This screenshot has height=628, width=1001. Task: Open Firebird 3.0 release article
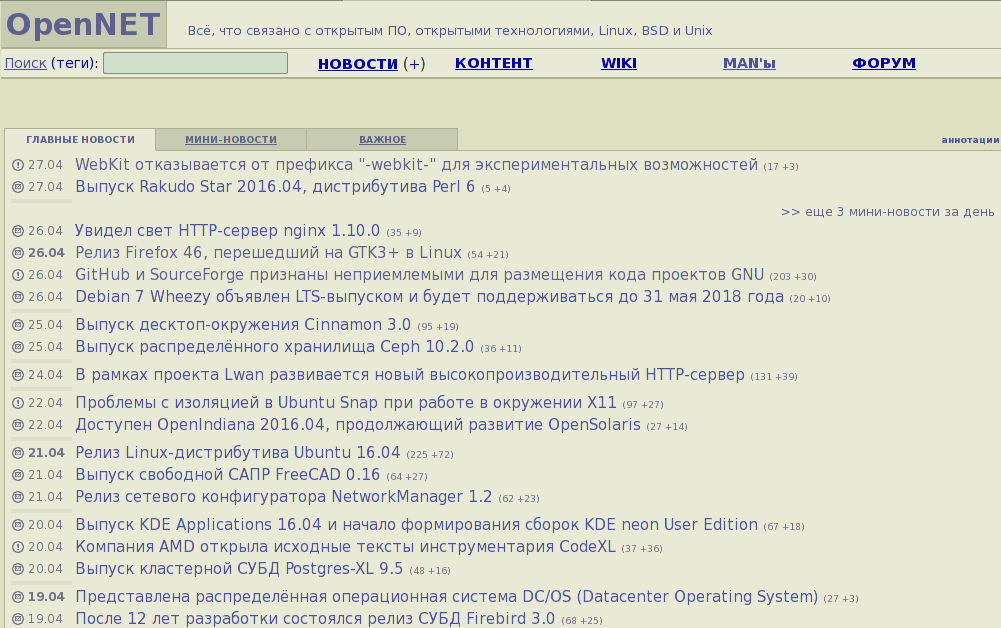point(315,618)
